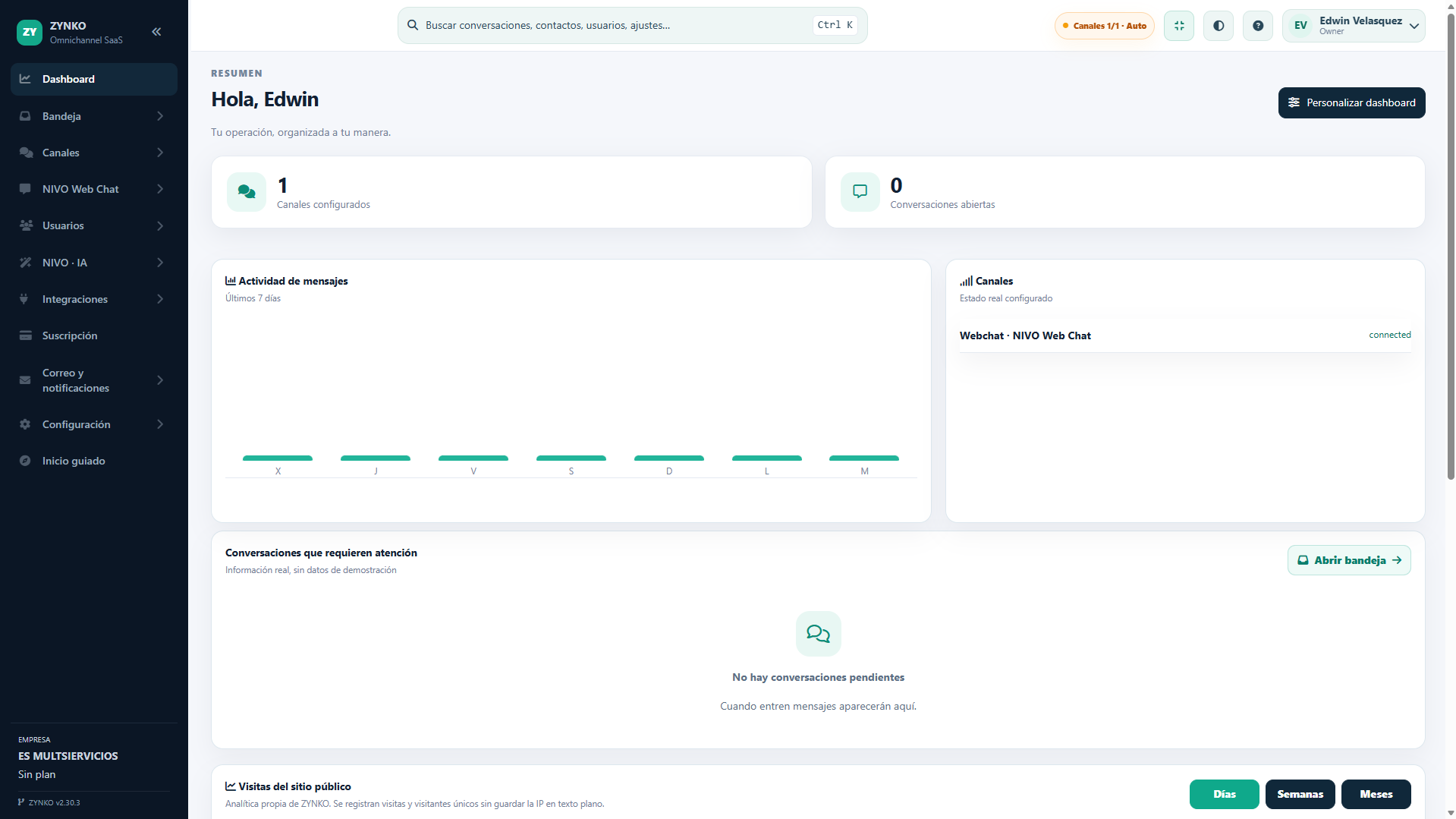The width and height of the screenshot is (1456, 819).
Task: Click the Abrir bandeja button
Action: pyautogui.click(x=1349, y=560)
